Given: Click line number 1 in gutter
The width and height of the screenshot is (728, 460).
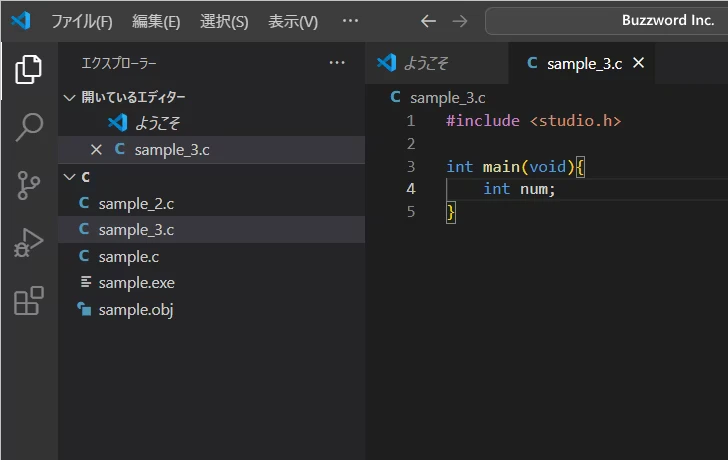Looking at the screenshot, I should click(x=411, y=121).
